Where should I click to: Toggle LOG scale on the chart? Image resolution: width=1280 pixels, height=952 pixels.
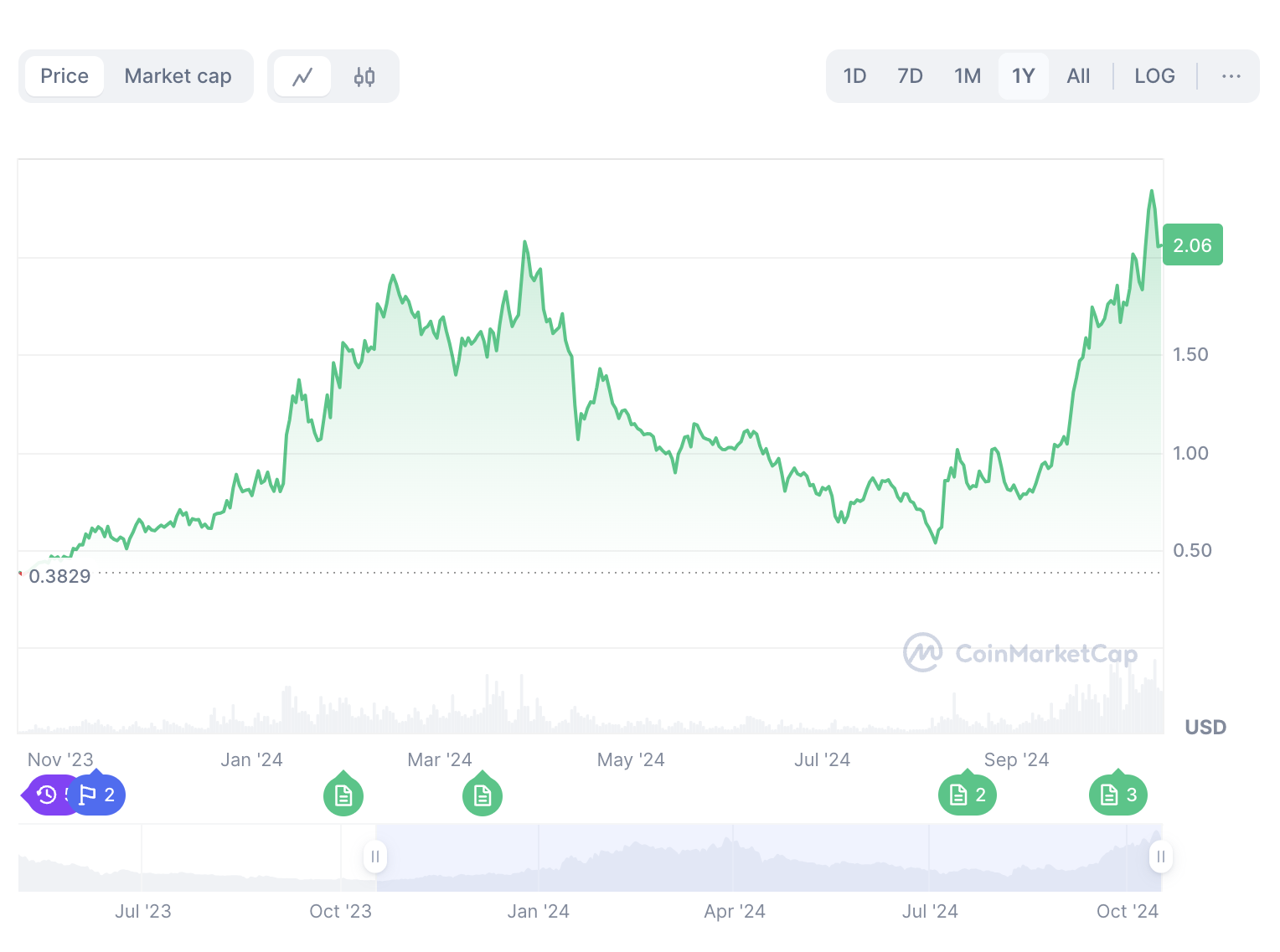click(1154, 76)
